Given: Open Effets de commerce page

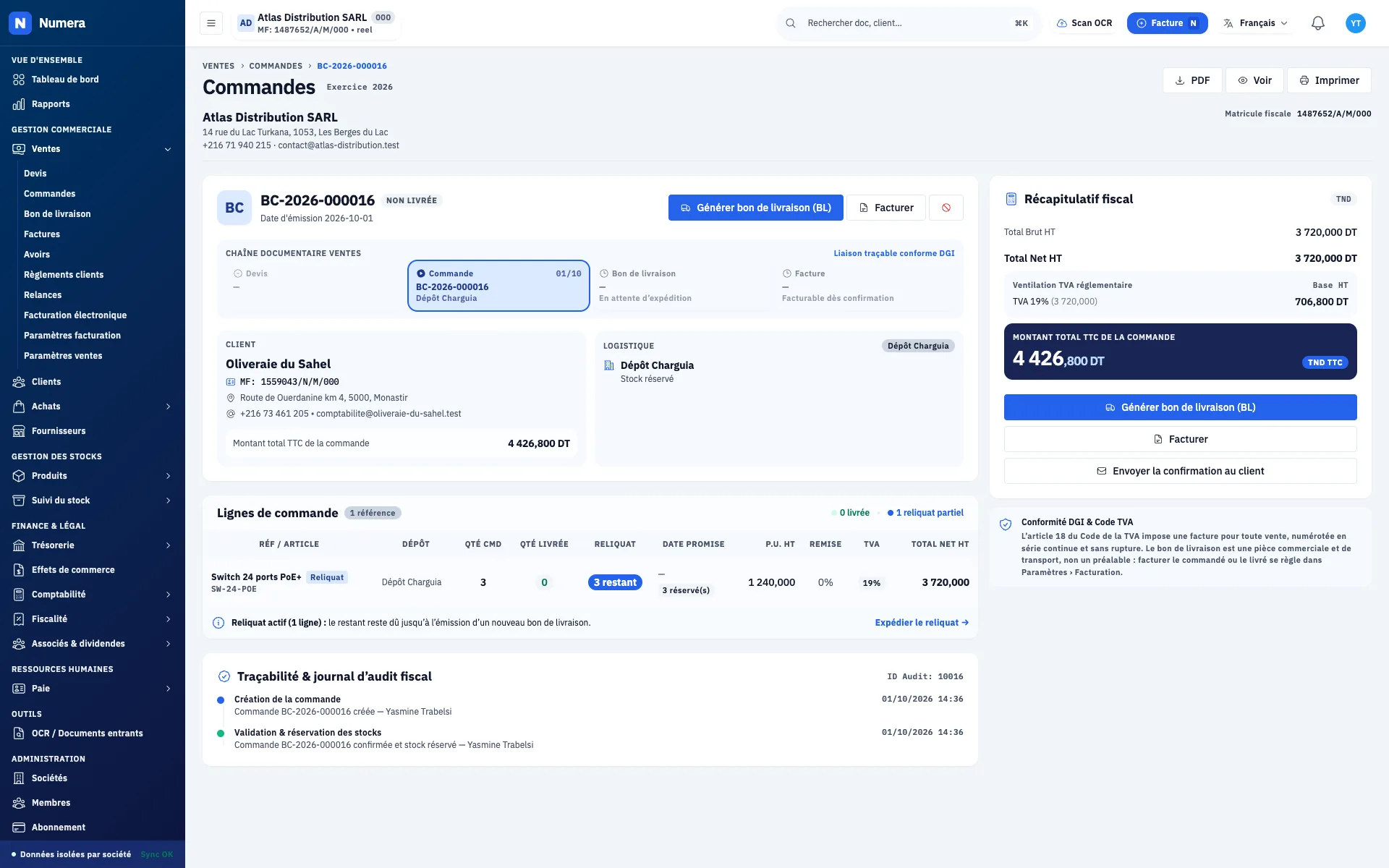Looking at the screenshot, I should 93,570.
